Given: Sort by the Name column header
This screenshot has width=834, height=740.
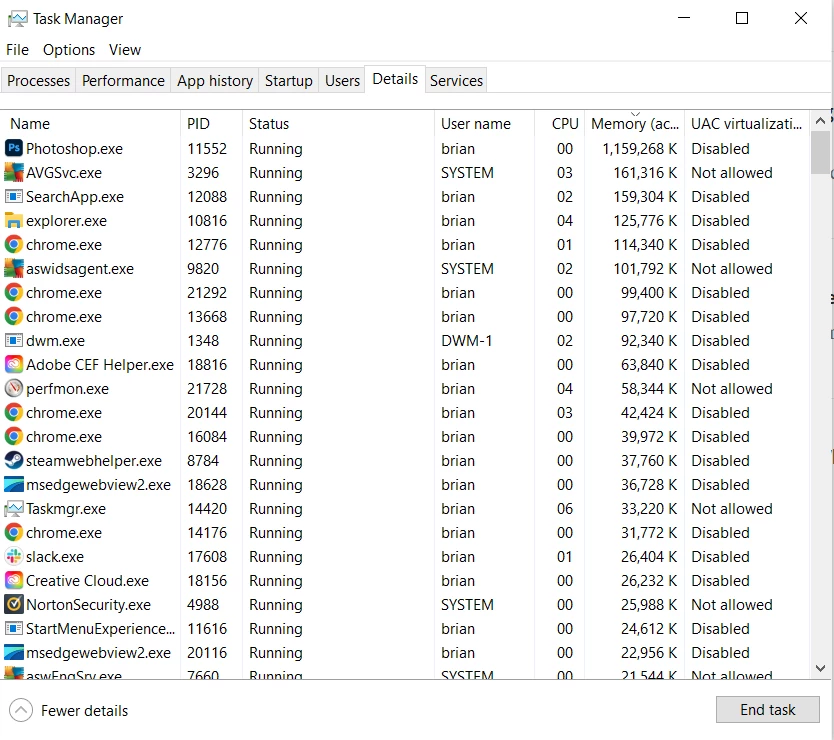Looking at the screenshot, I should click(90, 124).
